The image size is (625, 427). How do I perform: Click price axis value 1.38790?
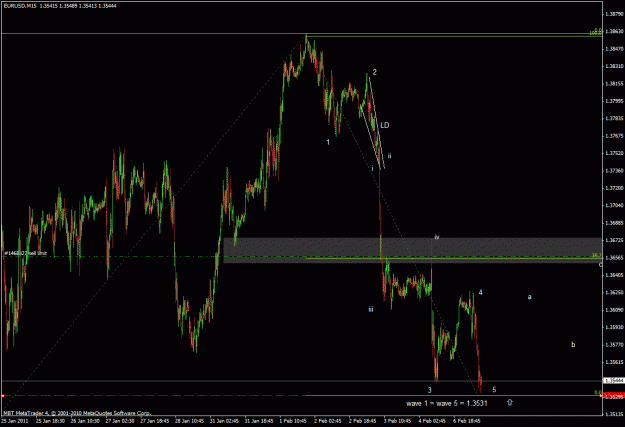click(x=614, y=14)
